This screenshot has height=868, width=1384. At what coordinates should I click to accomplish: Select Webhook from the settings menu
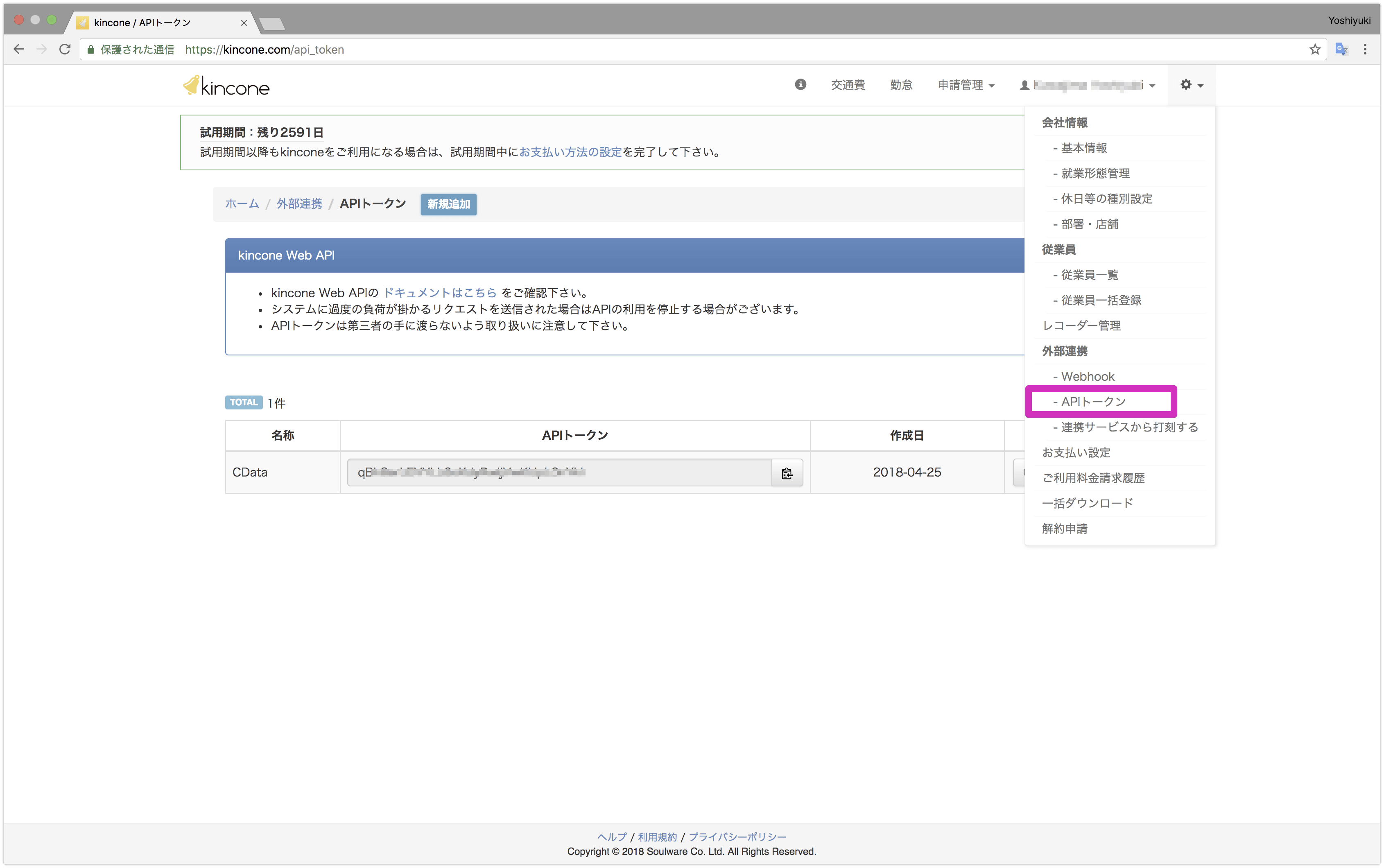[1087, 377]
